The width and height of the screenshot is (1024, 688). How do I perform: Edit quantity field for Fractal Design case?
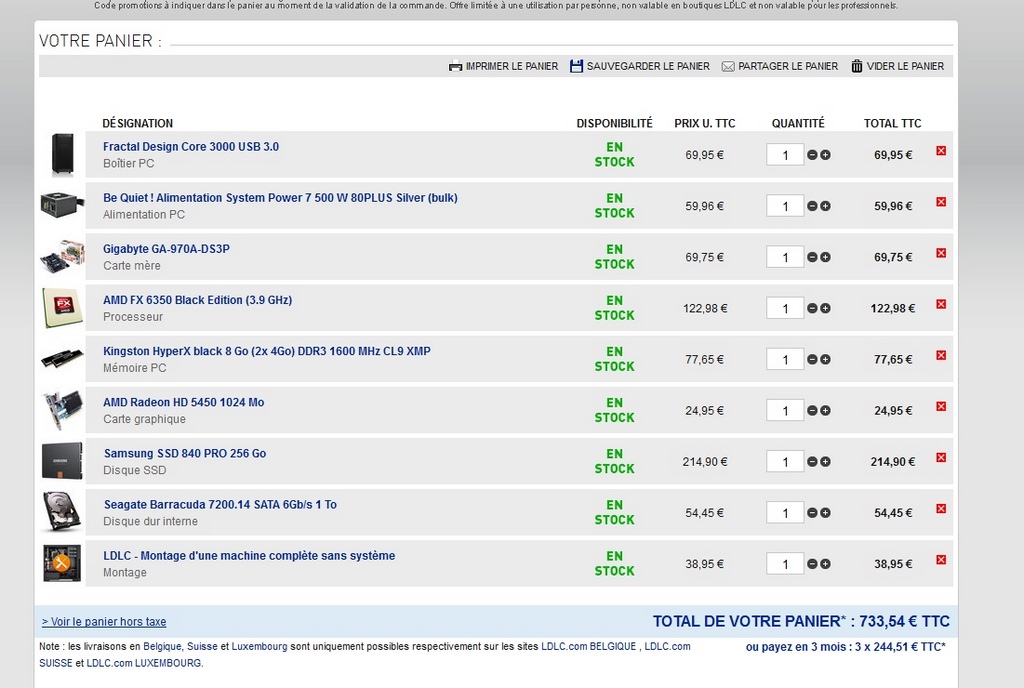pos(785,155)
